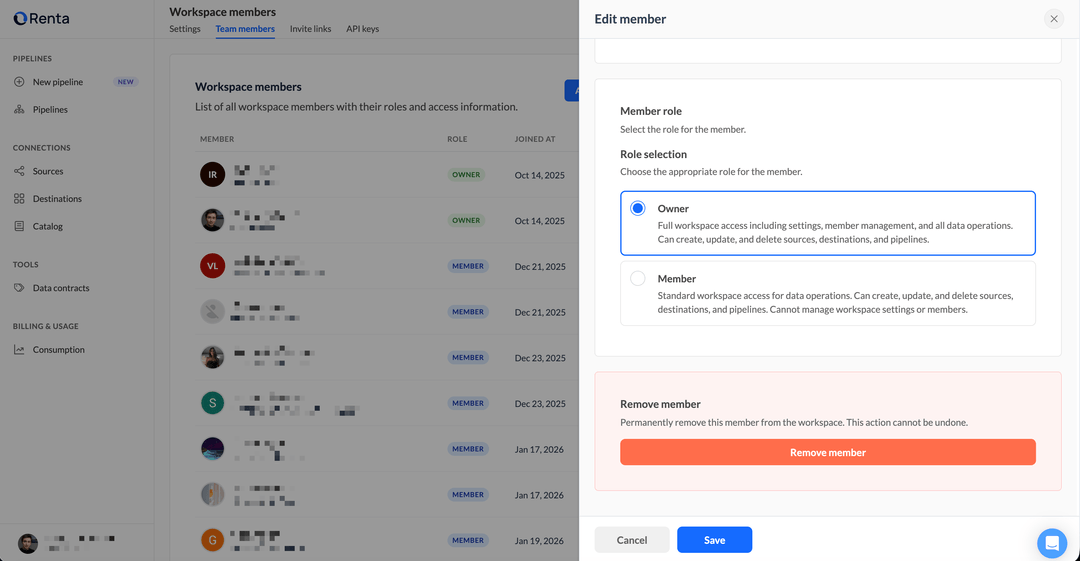Open the Invite links tab

click(x=310, y=29)
